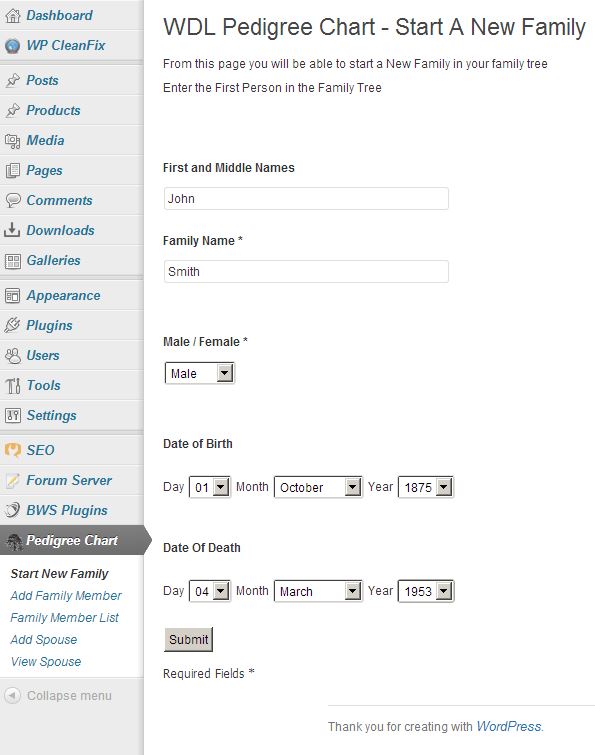Viewport: 595px width, 755px height.
Task: Click the Media camera icon
Action: 13,141
